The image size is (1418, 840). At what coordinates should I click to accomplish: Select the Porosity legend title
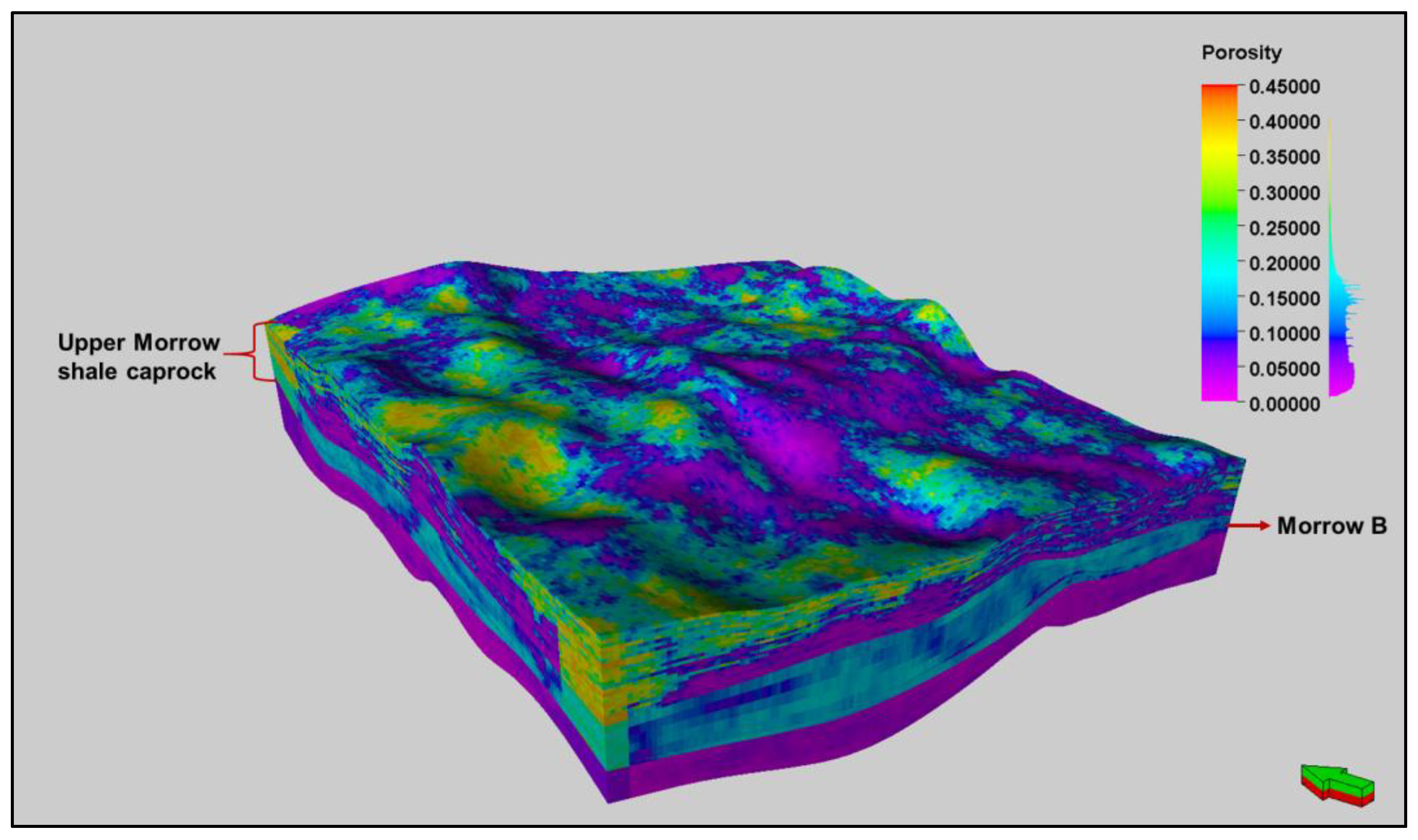click(x=1241, y=53)
